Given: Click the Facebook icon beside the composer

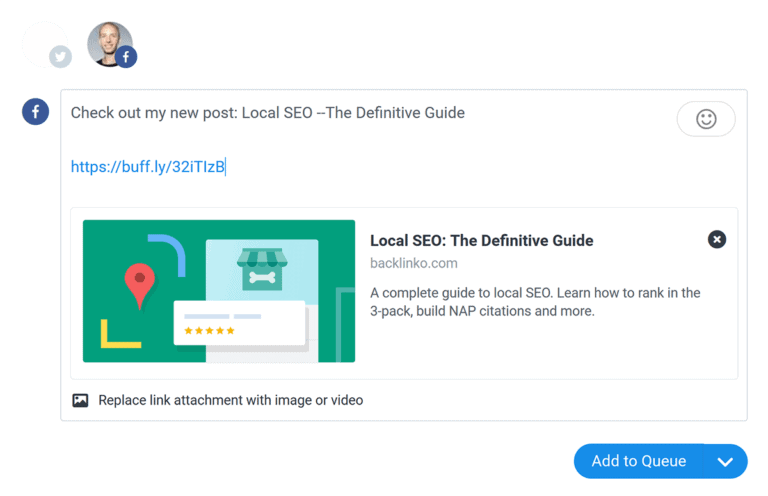Looking at the screenshot, I should [36, 112].
